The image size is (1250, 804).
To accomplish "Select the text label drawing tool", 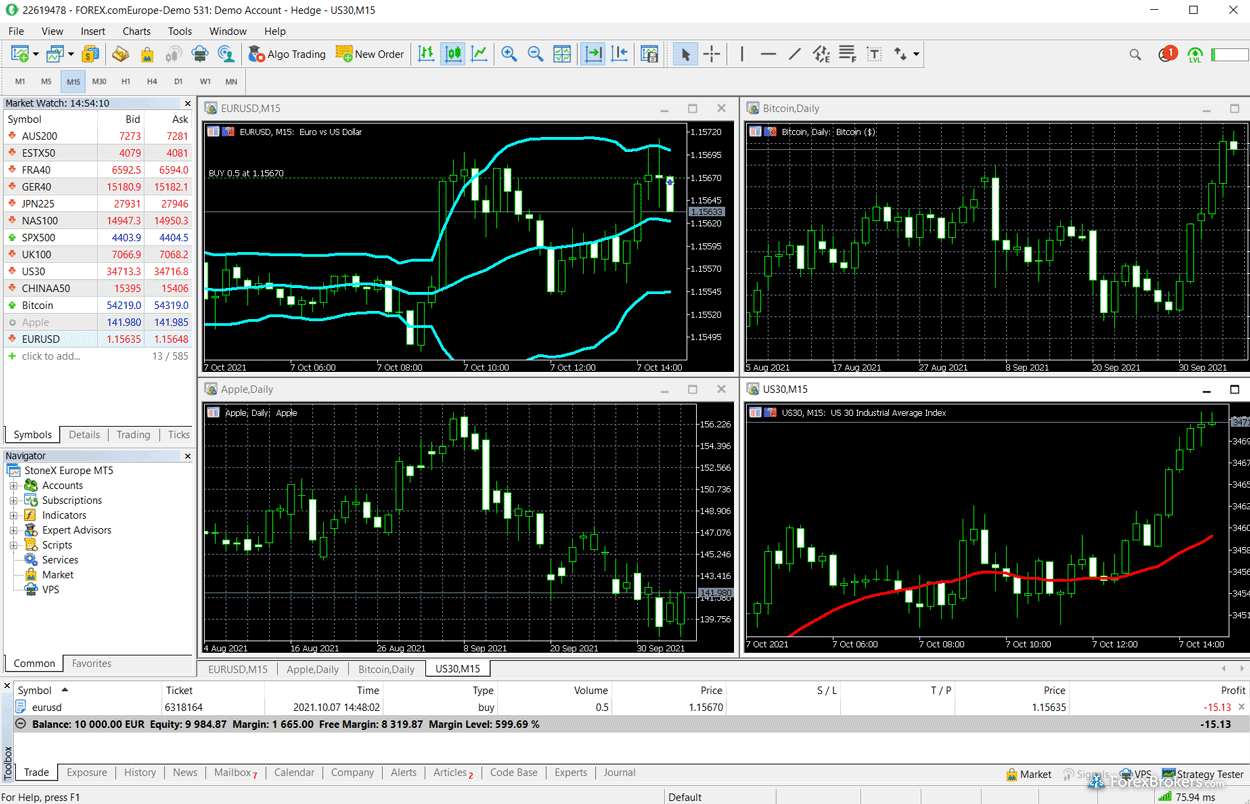I will (874, 54).
